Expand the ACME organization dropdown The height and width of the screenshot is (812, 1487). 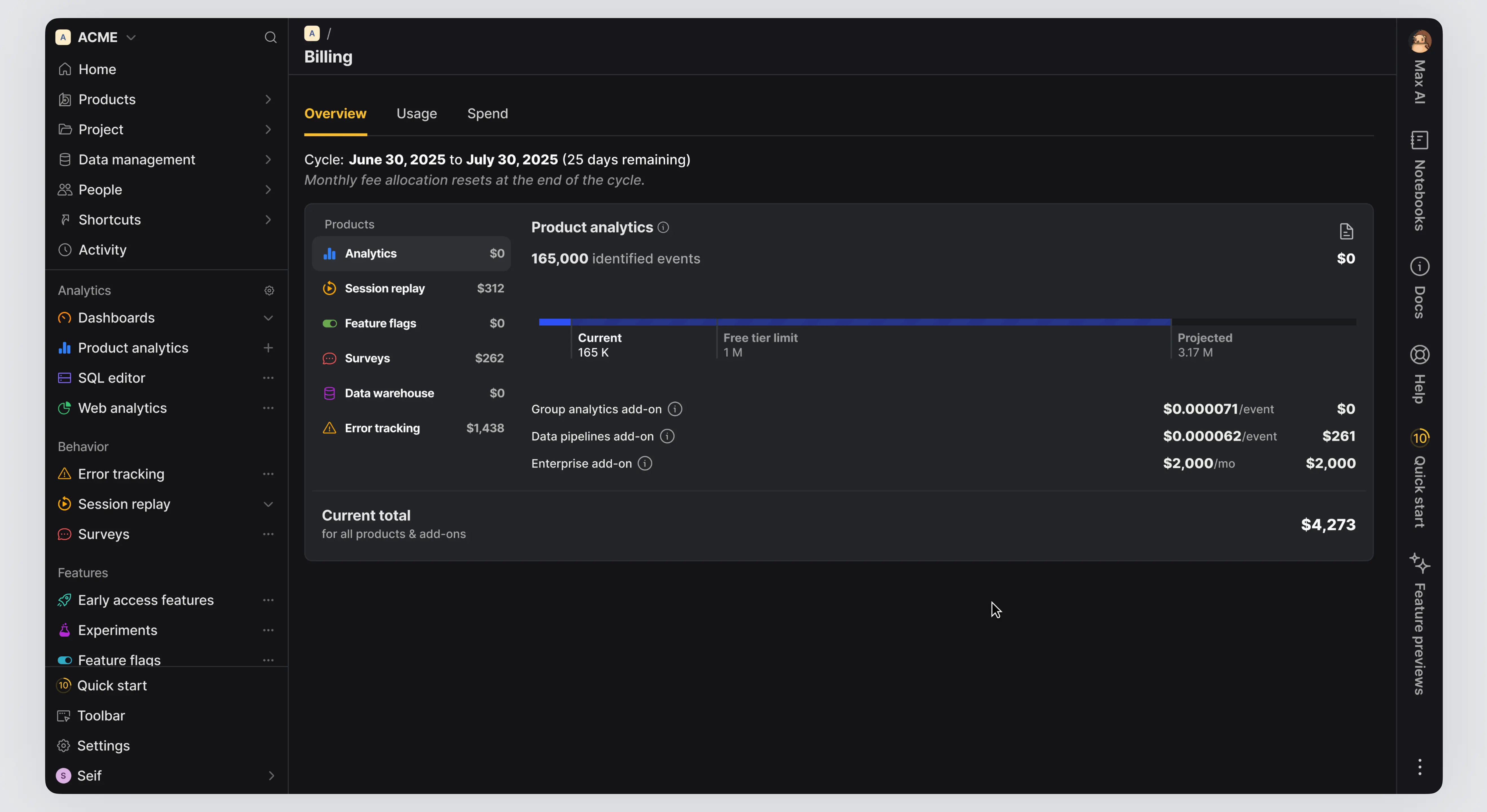pos(131,37)
